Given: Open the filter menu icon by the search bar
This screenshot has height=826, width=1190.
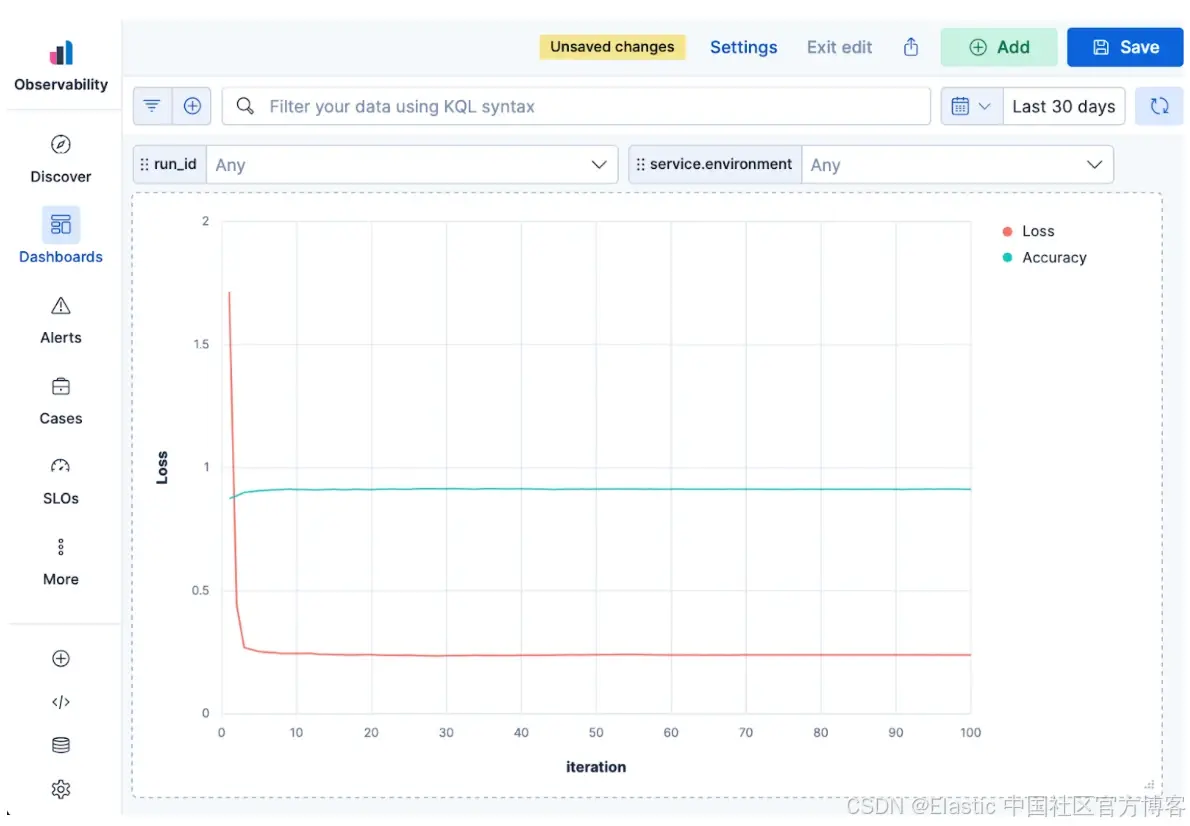Looking at the screenshot, I should (152, 106).
